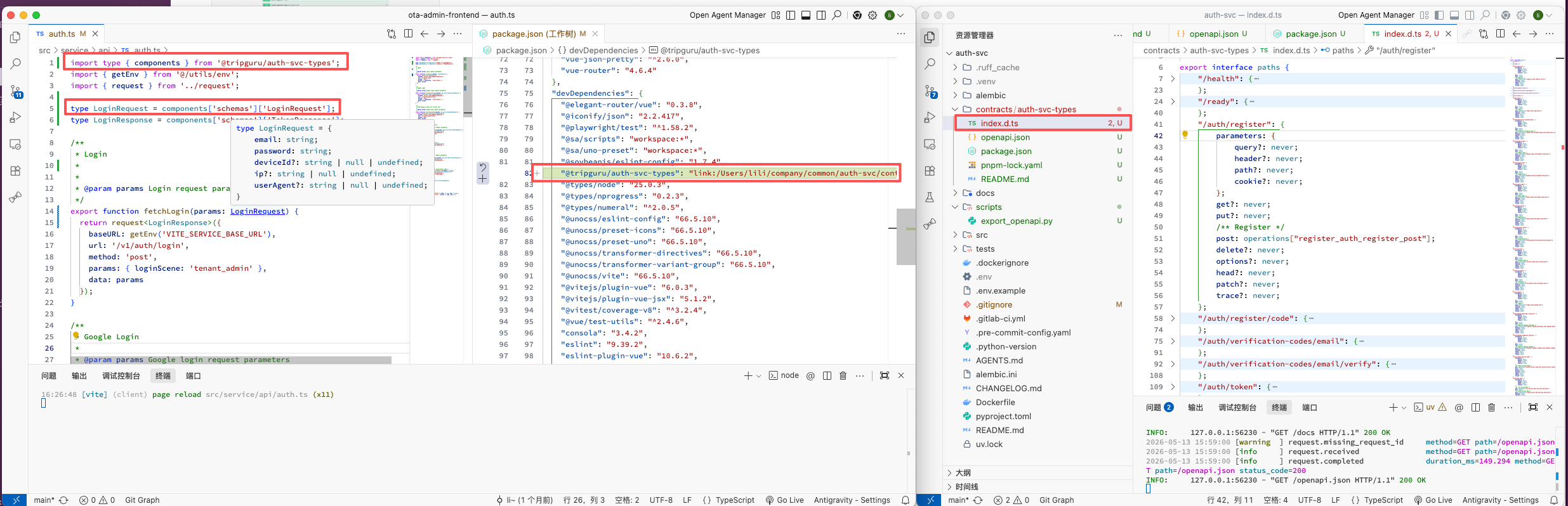This screenshot has width=1568, height=506.
Task: Toggle bottom panel in left title bar
Action: (806, 15)
